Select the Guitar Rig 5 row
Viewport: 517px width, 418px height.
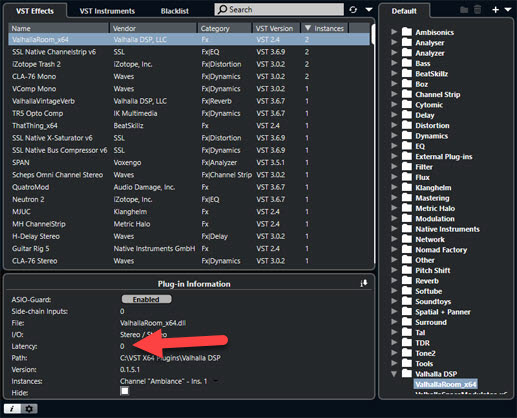[x=189, y=248]
